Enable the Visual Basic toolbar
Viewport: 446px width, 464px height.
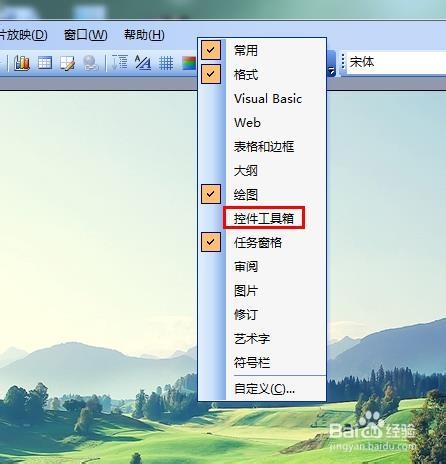pos(262,98)
